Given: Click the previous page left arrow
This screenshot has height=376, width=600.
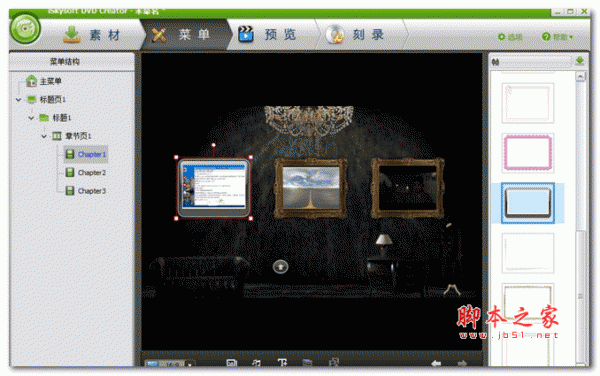Looking at the screenshot, I should pos(436,363).
